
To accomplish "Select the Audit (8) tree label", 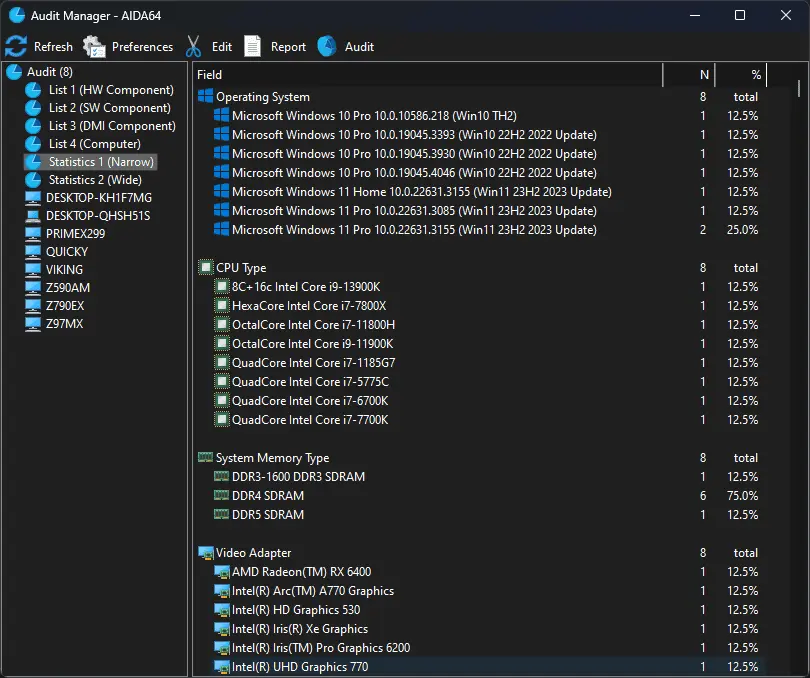I will 50,72.
